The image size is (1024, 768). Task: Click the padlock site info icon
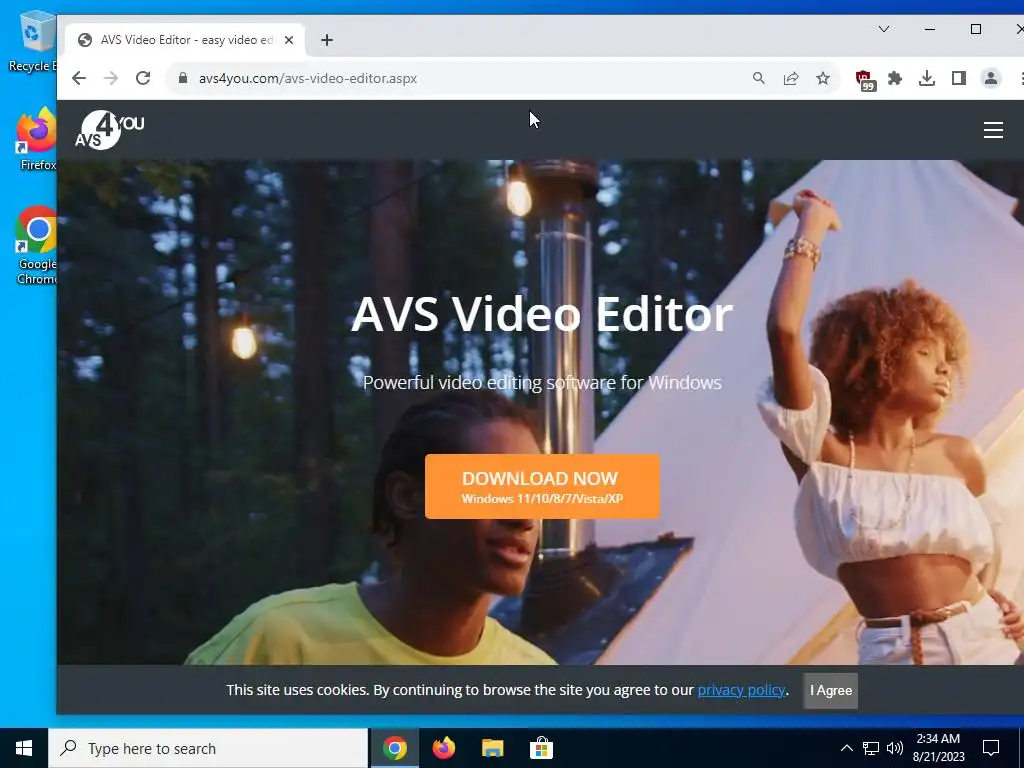(x=183, y=78)
